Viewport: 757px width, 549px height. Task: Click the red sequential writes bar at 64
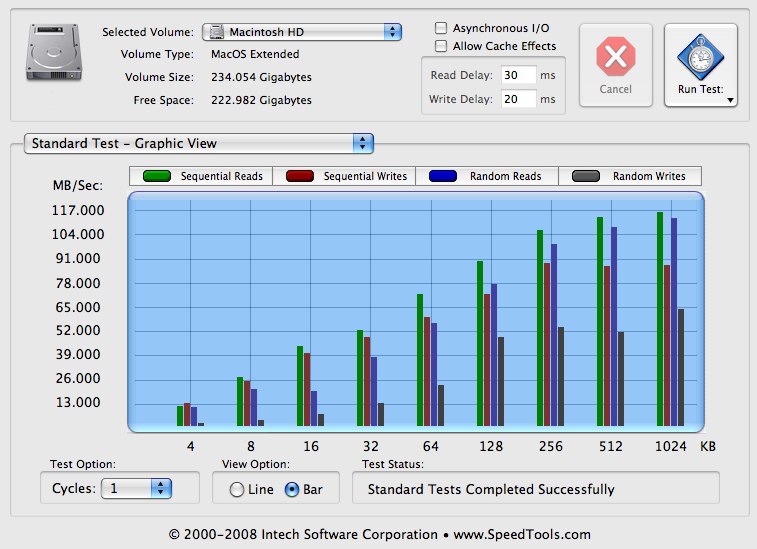click(427, 371)
